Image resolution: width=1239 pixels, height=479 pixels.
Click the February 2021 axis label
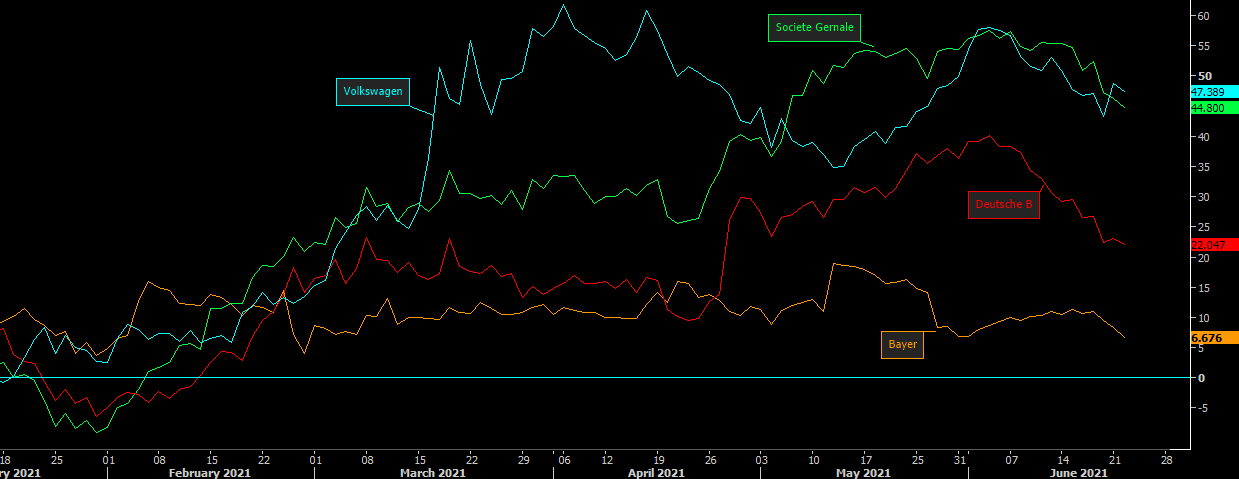tap(208, 472)
